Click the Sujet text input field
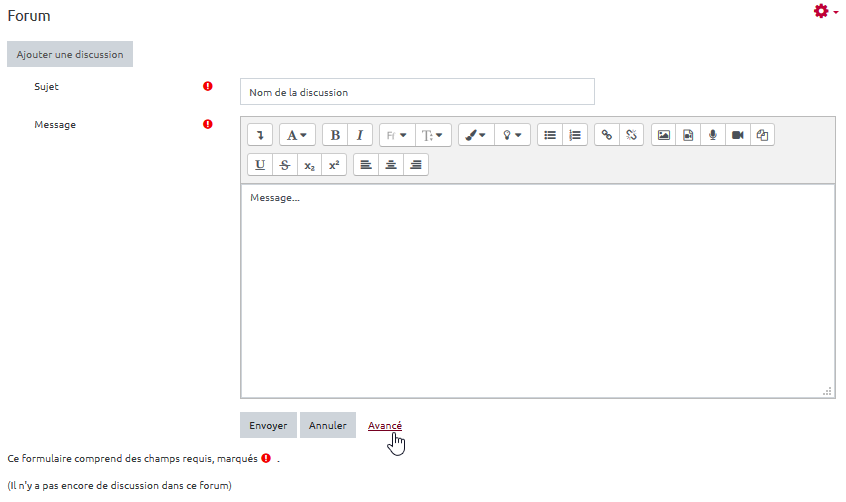The height and width of the screenshot is (502, 846). [417, 92]
